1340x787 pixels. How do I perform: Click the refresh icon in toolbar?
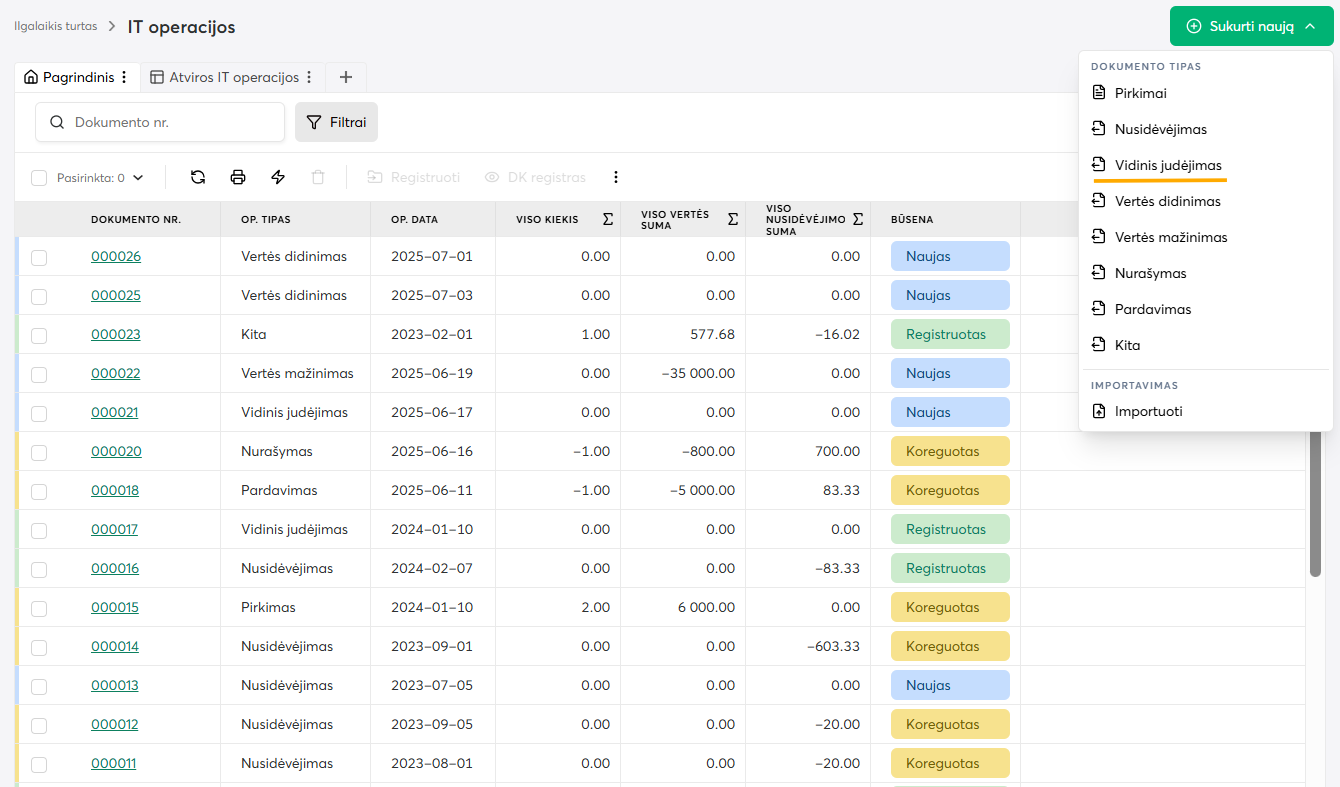pyautogui.click(x=198, y=177)
